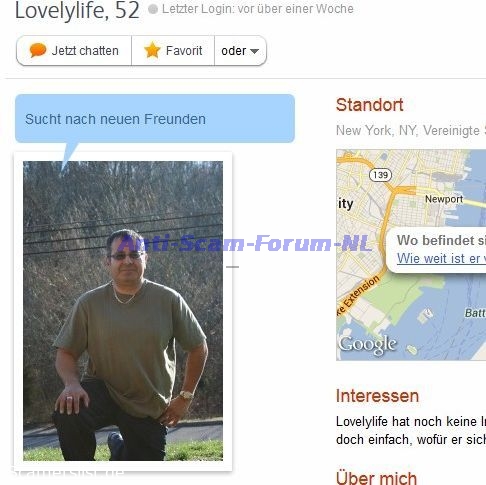Click the route 139 shield on map
Viewport: 486px width, 485px height.
[x=380, y=175]
